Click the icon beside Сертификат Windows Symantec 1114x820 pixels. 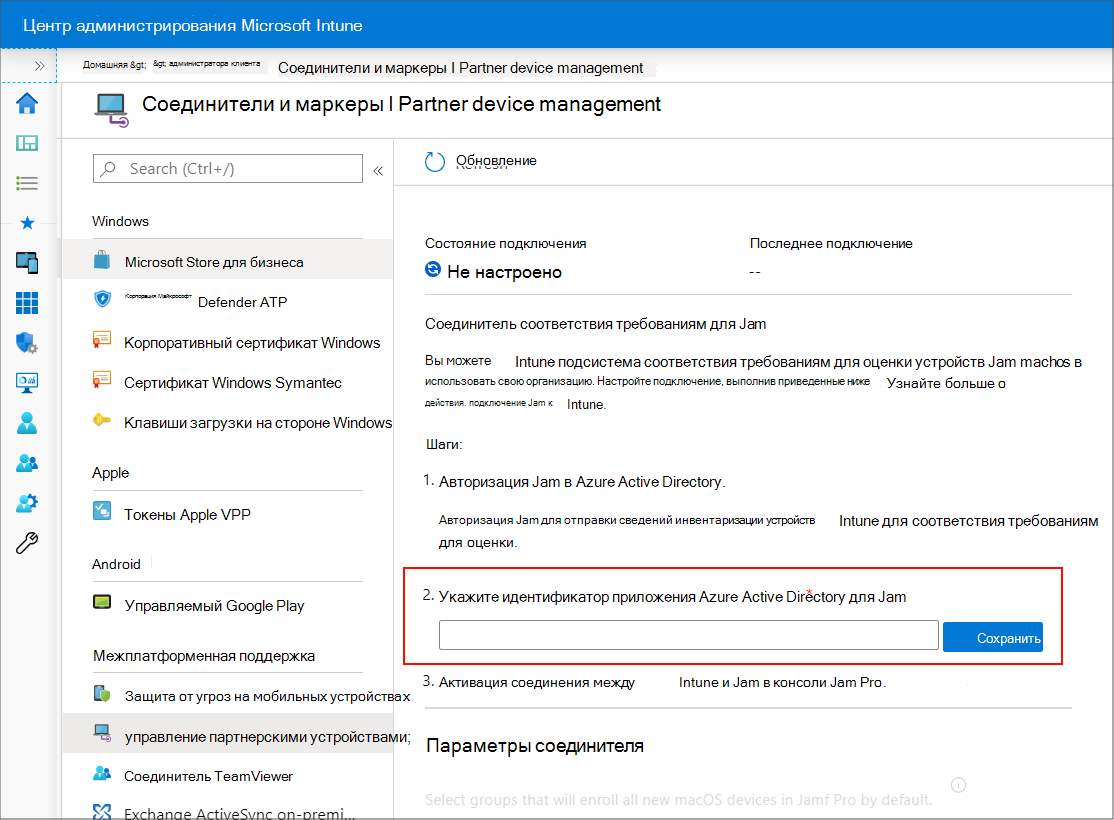point(102,379)
